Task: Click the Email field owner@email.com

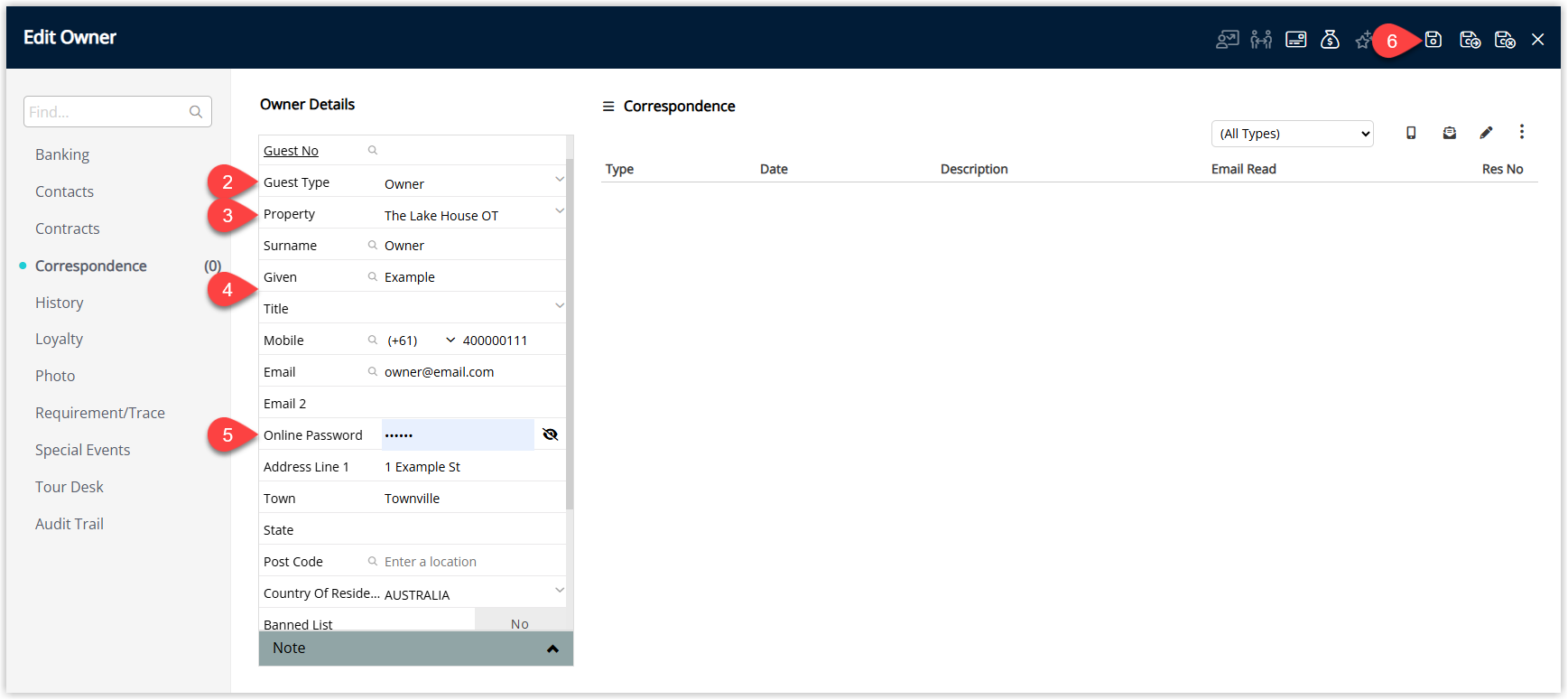Action: coord(473,371)
